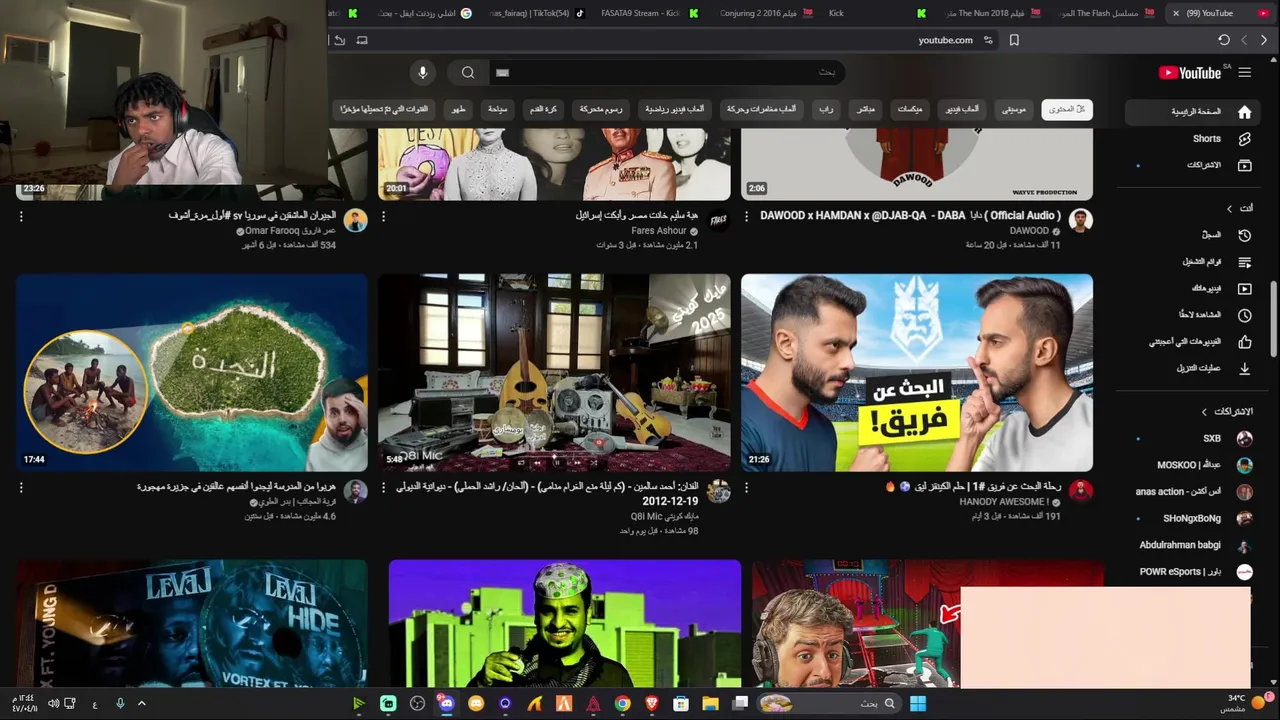Reload the page in browser toolbar

tap(1224, 40)
